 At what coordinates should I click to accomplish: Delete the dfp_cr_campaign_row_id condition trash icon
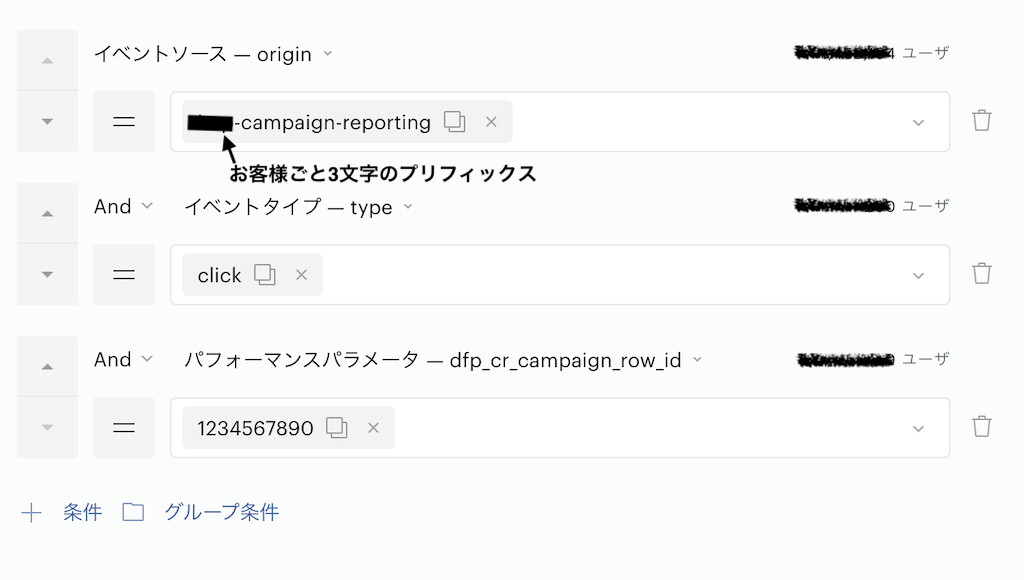point(982,426)
